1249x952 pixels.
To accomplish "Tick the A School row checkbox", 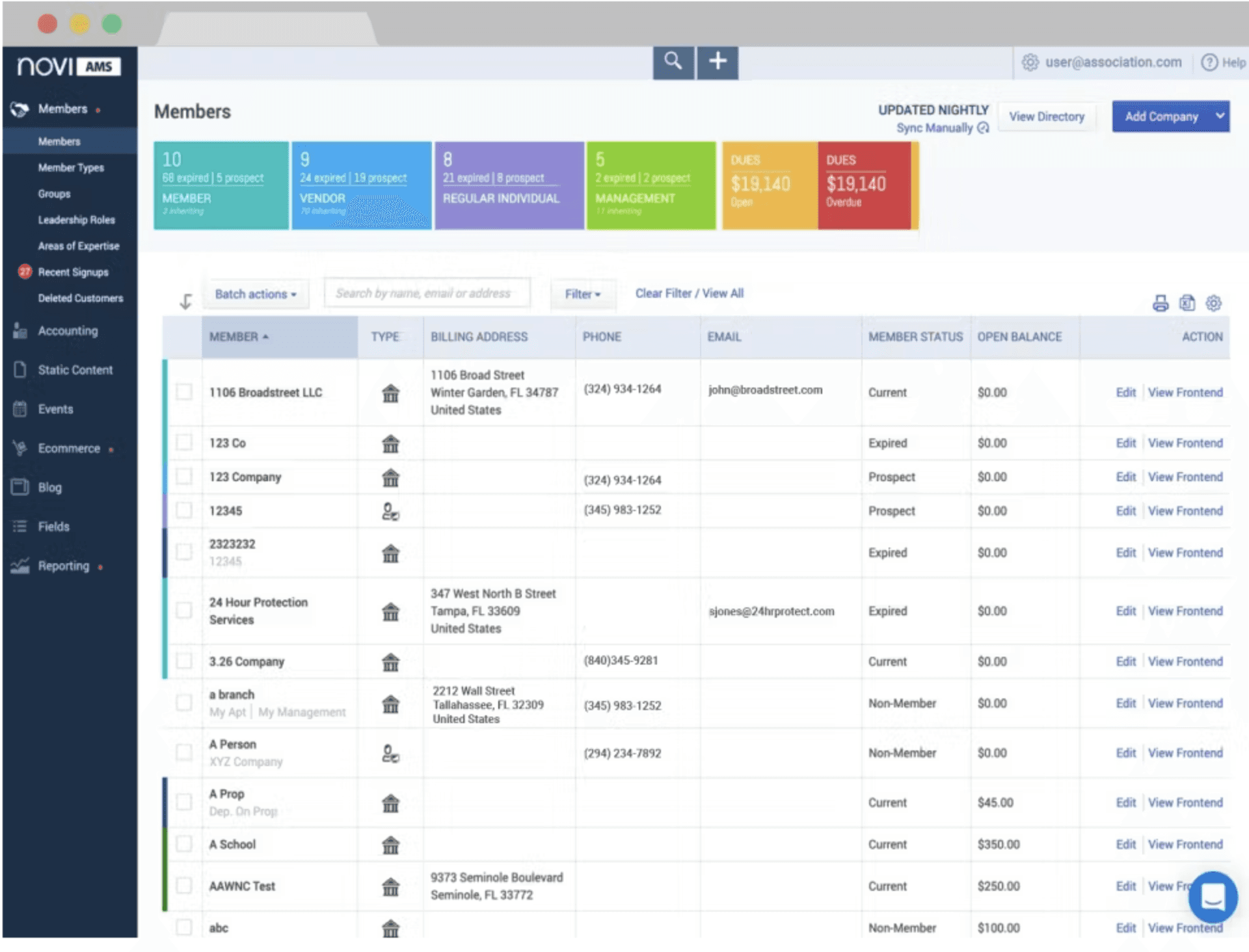I will (x=185, y=844).
